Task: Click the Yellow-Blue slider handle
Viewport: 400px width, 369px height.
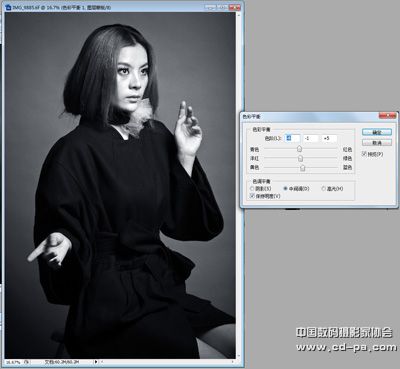Action: pos(302,167)
